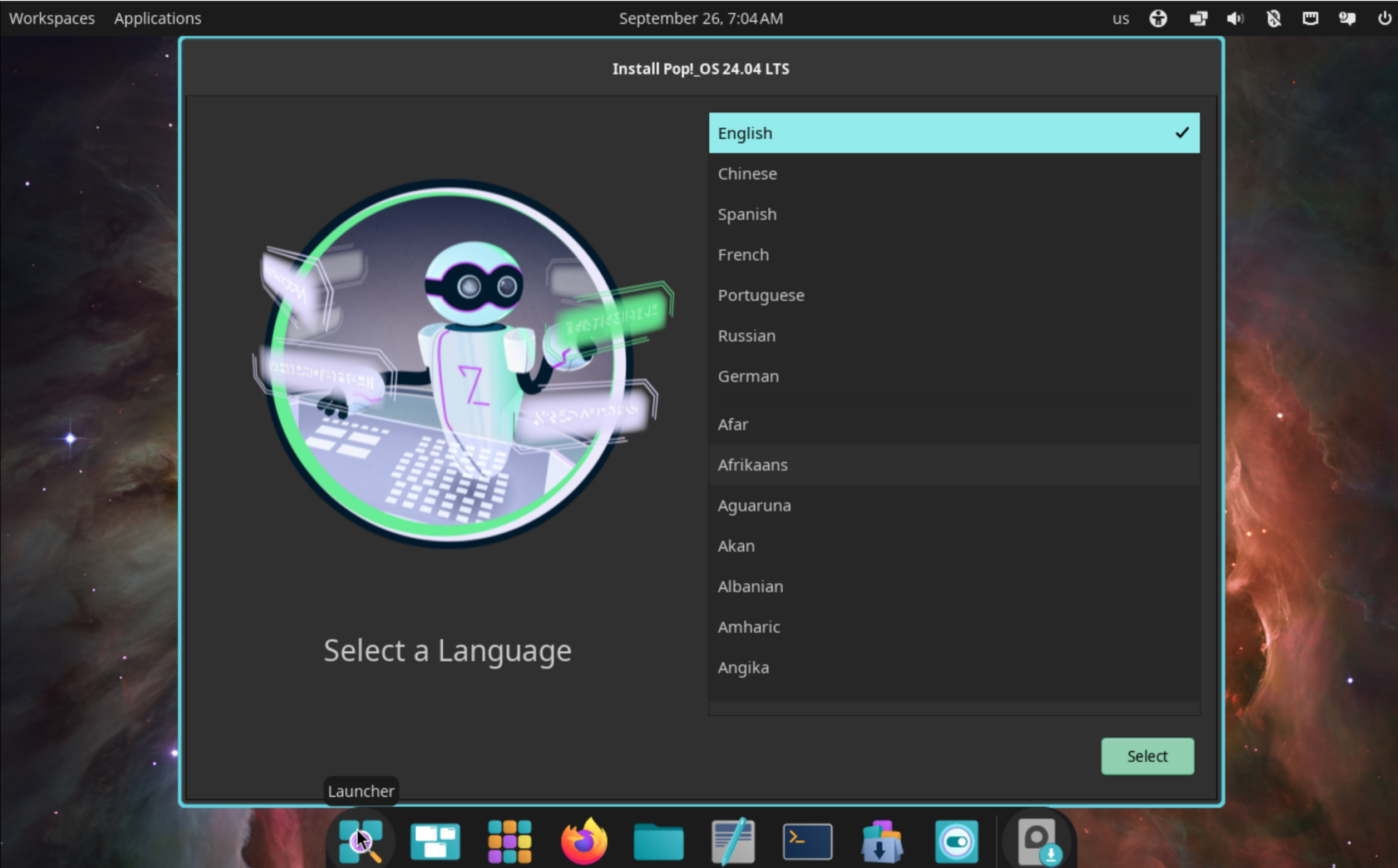Viewport: 1398px width, 868px height.
Task: Enable Bluetooth from the top bar
Action: point(1273,18)
